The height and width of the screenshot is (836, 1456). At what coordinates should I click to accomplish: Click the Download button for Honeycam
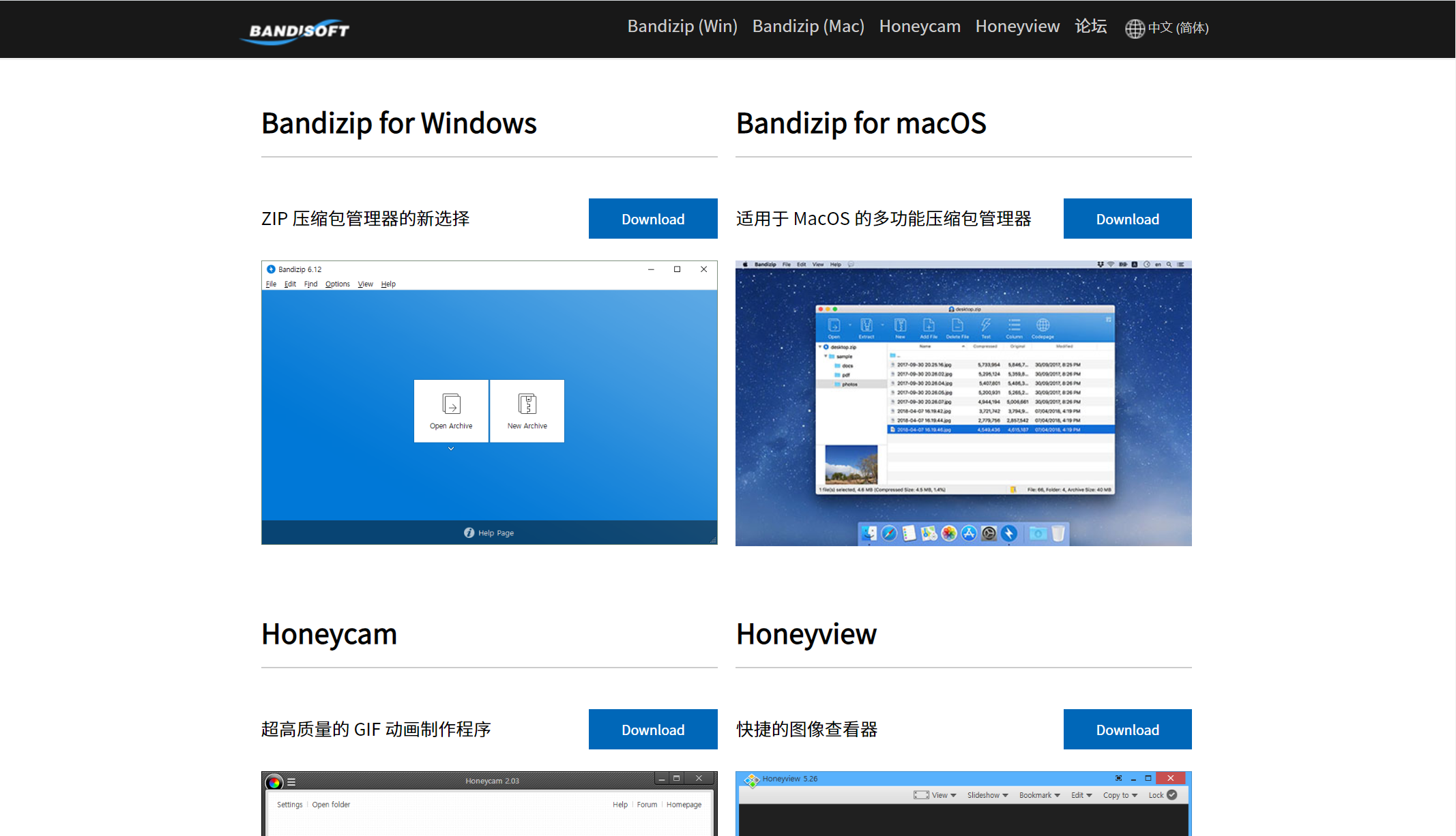click(x=653, y=730)
